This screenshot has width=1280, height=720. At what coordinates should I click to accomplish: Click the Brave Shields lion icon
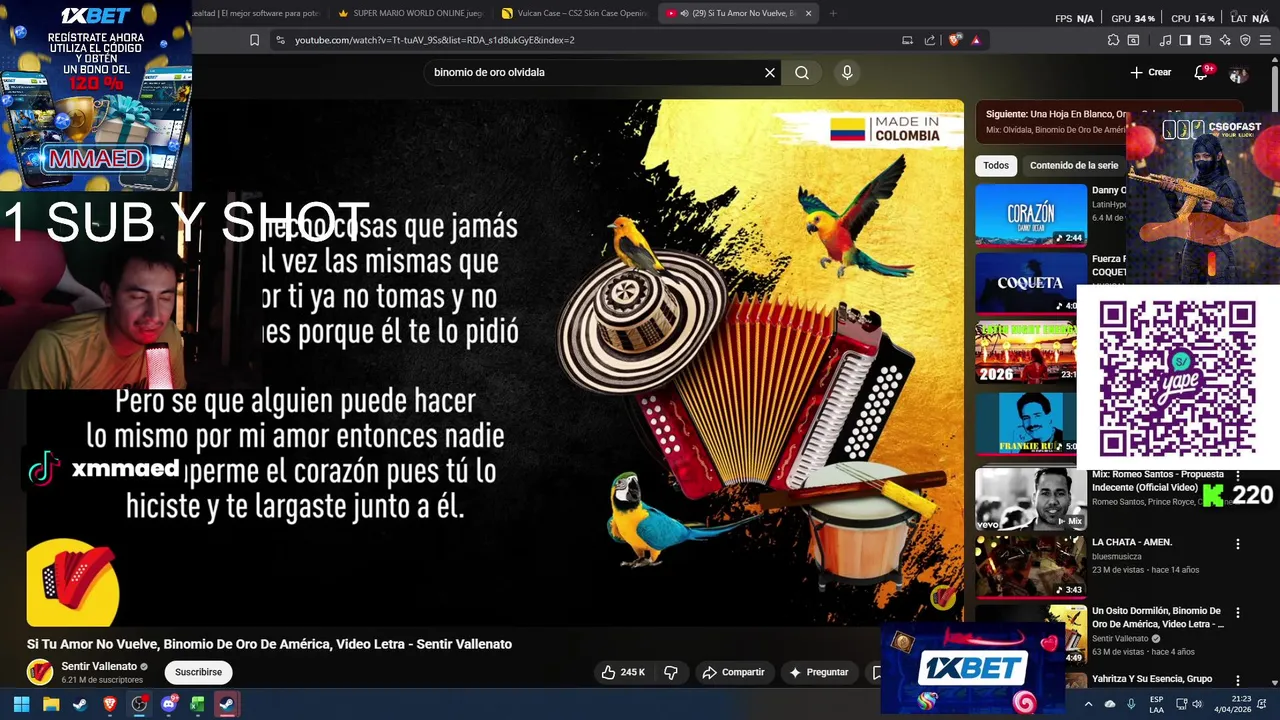(x=954, y=40)
